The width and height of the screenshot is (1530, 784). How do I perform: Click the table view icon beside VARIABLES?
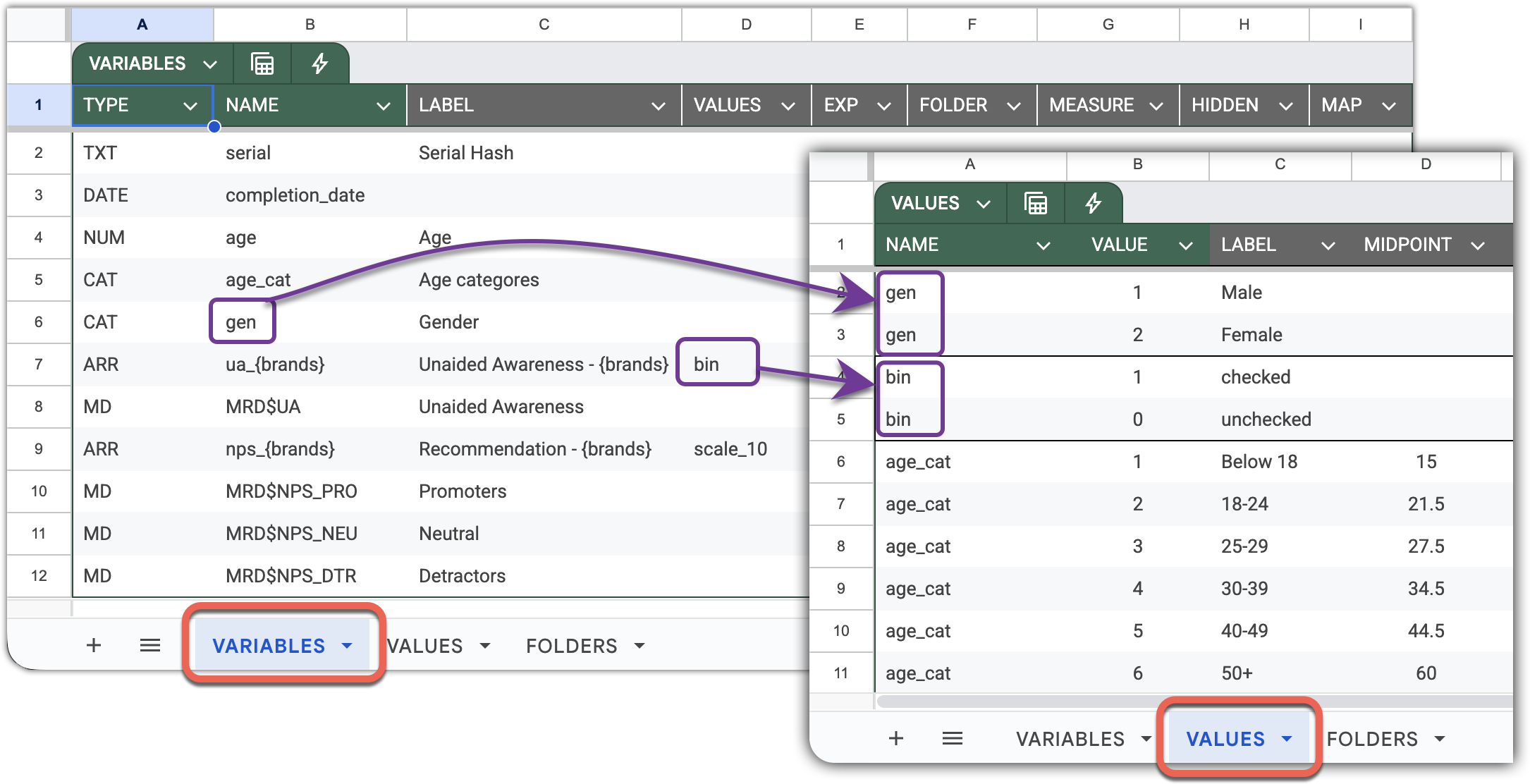pos(262,63)
